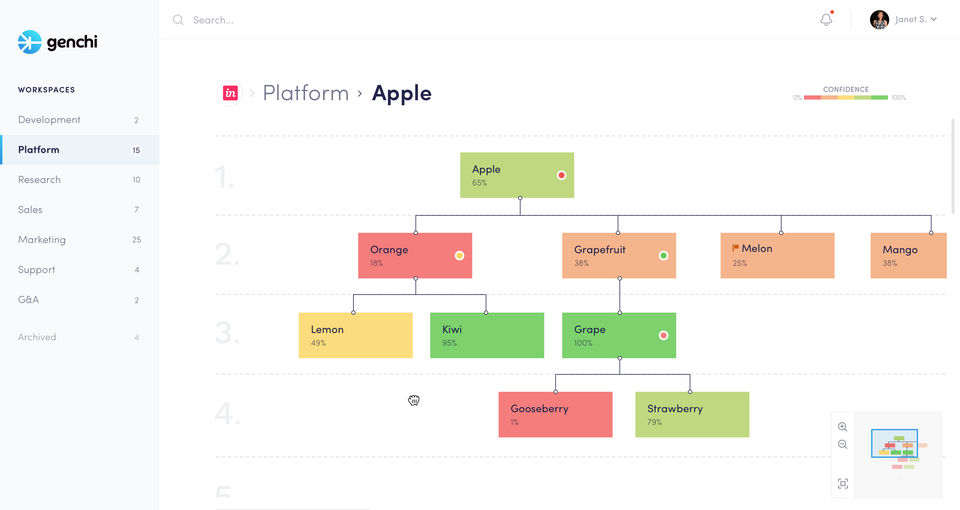Click the flag icon on Melon
This screenshot has height=510, width=960.
pyautogui.click(x=736, y=248)
